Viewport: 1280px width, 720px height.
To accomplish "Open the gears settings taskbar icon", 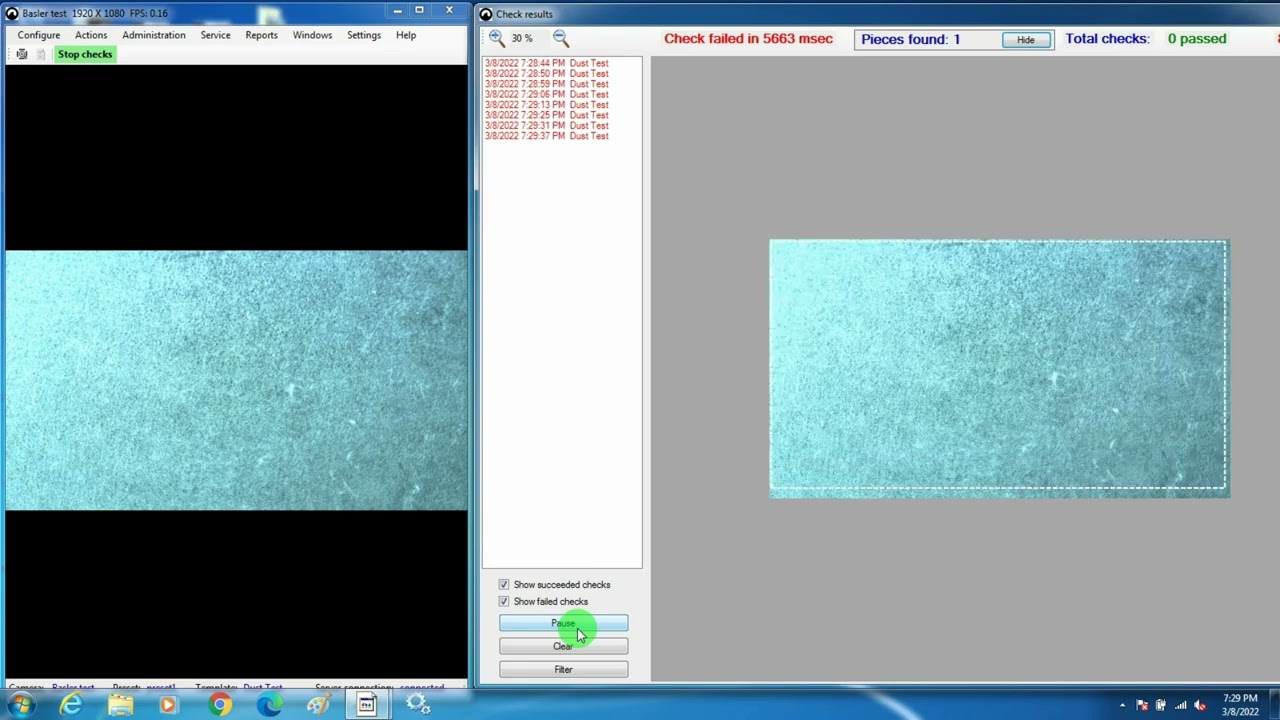I will (x=418, y=705).
